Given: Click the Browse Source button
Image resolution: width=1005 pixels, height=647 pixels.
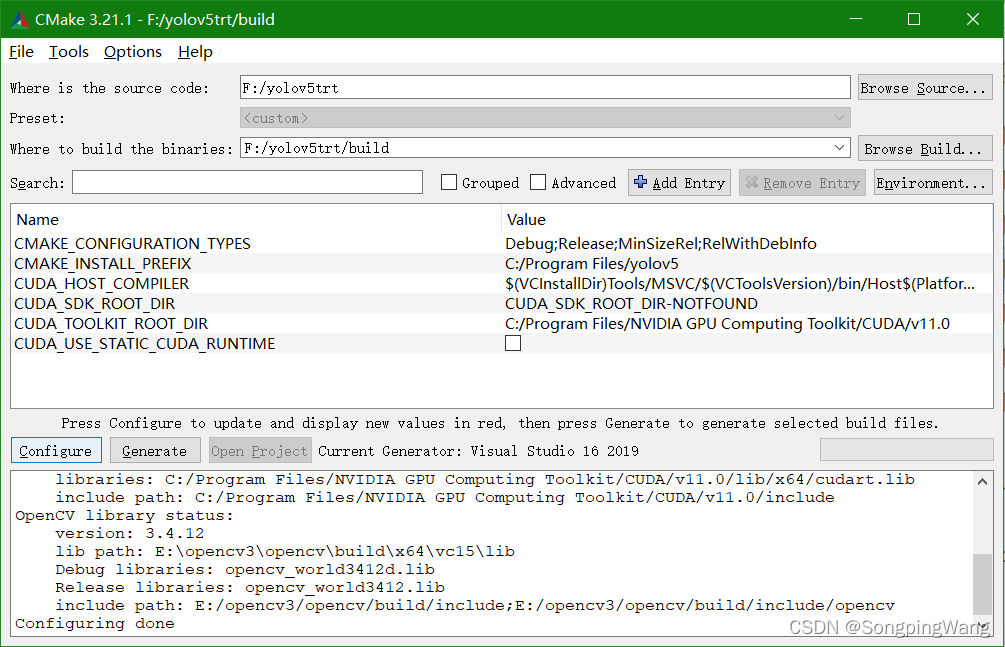Looking at the screenshot, I should click(925, 88).
